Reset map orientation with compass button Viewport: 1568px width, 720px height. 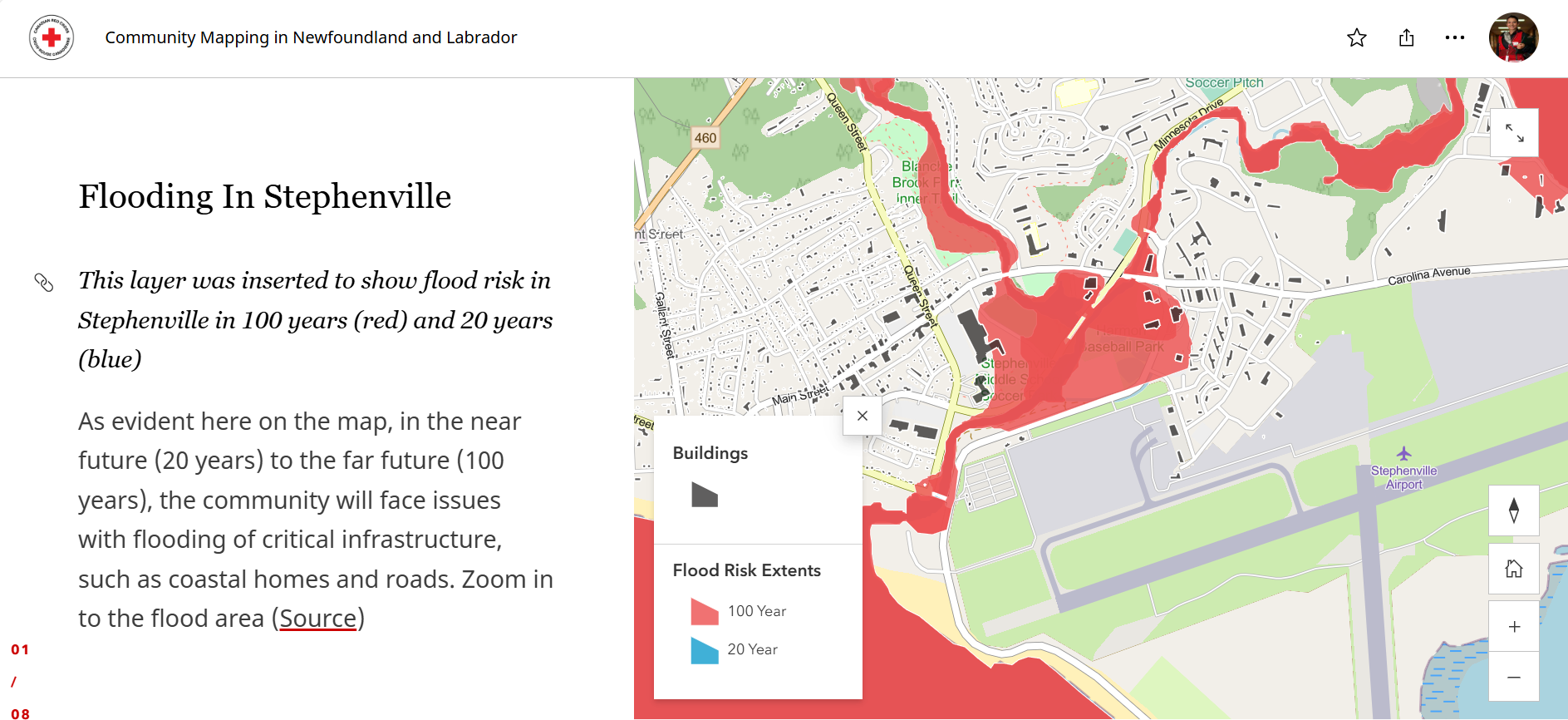point(1513,510)
